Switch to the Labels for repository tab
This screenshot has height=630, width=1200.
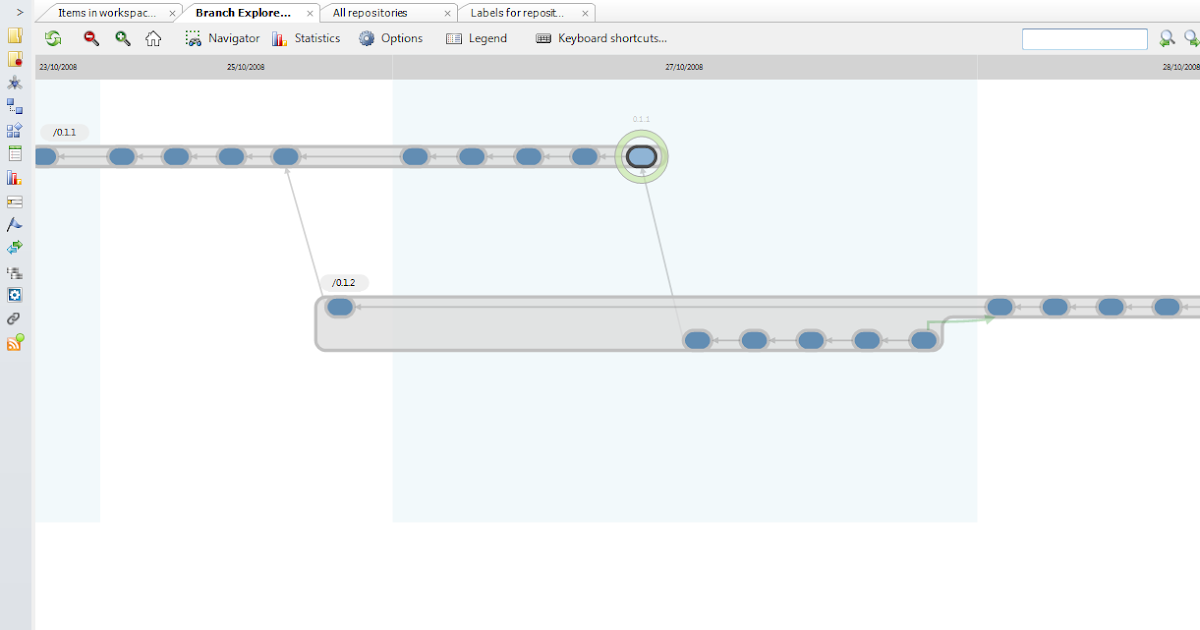coord(519,13)
